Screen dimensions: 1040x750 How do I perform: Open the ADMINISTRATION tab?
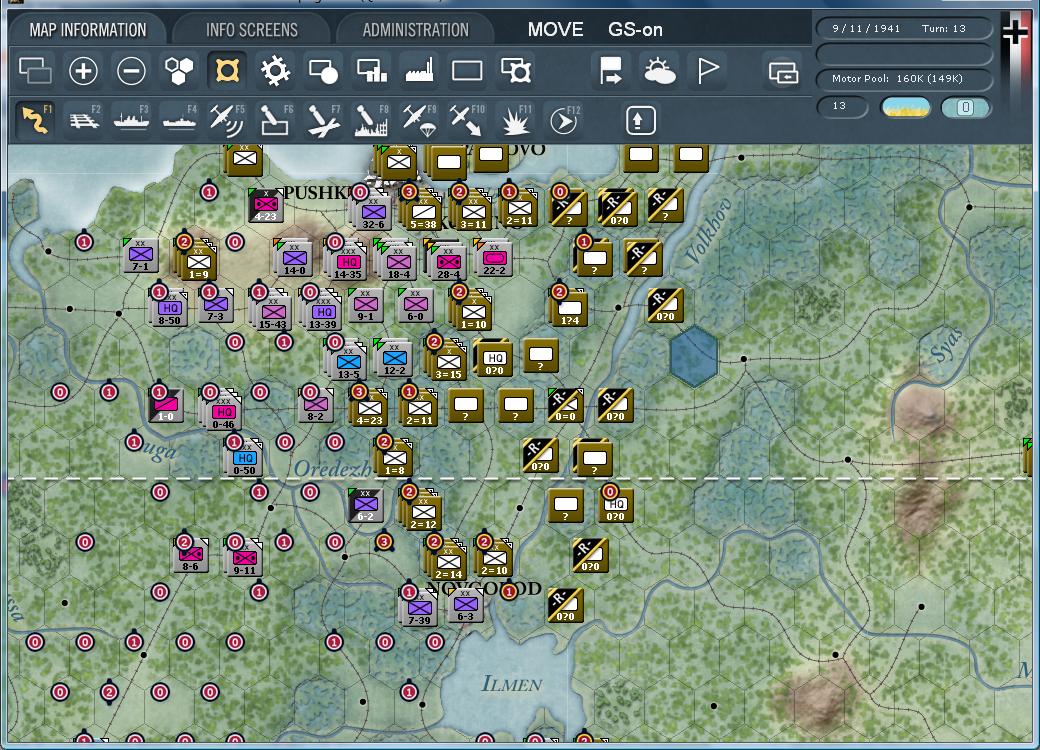tap(414, 29)
